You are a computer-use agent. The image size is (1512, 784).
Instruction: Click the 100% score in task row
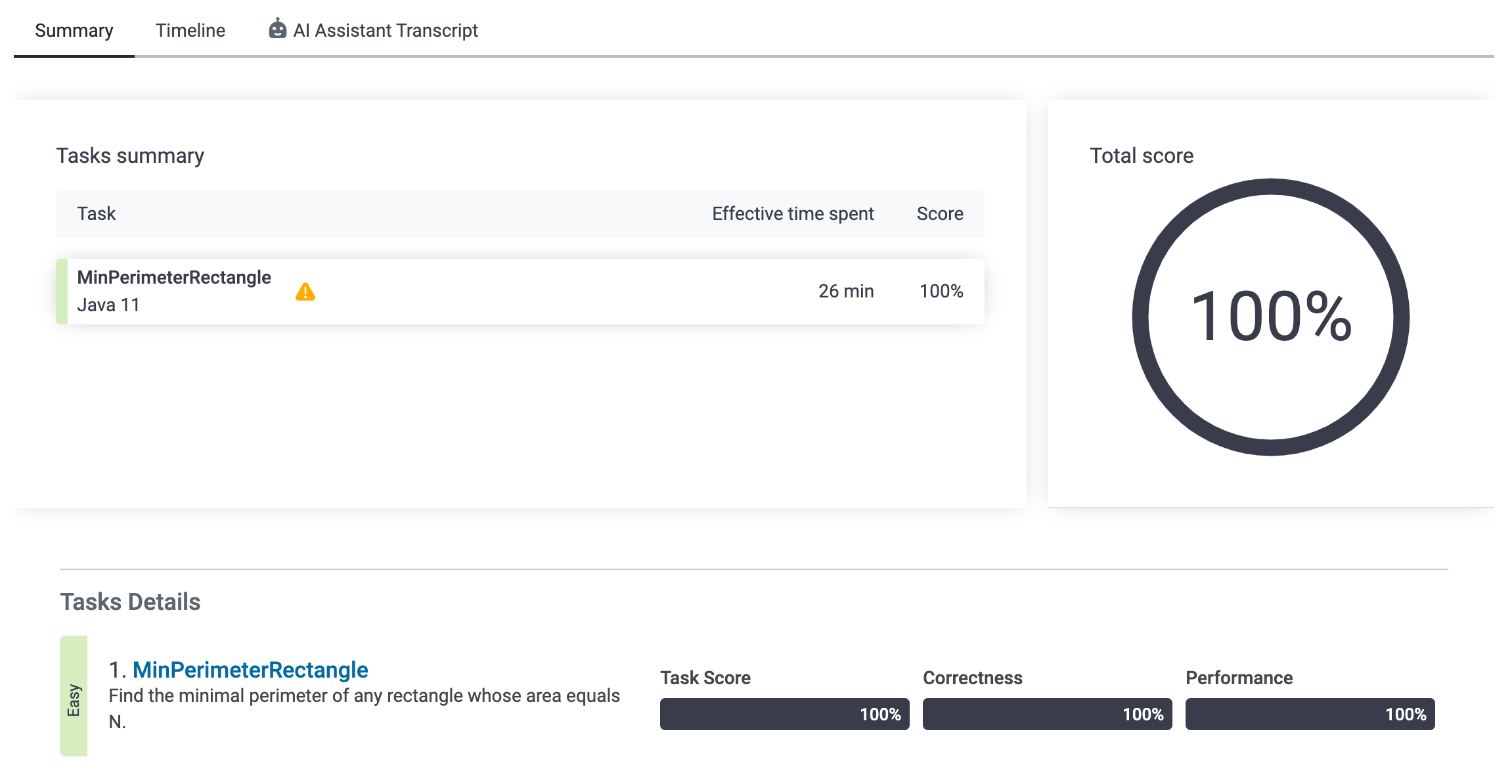pos(941,292)
